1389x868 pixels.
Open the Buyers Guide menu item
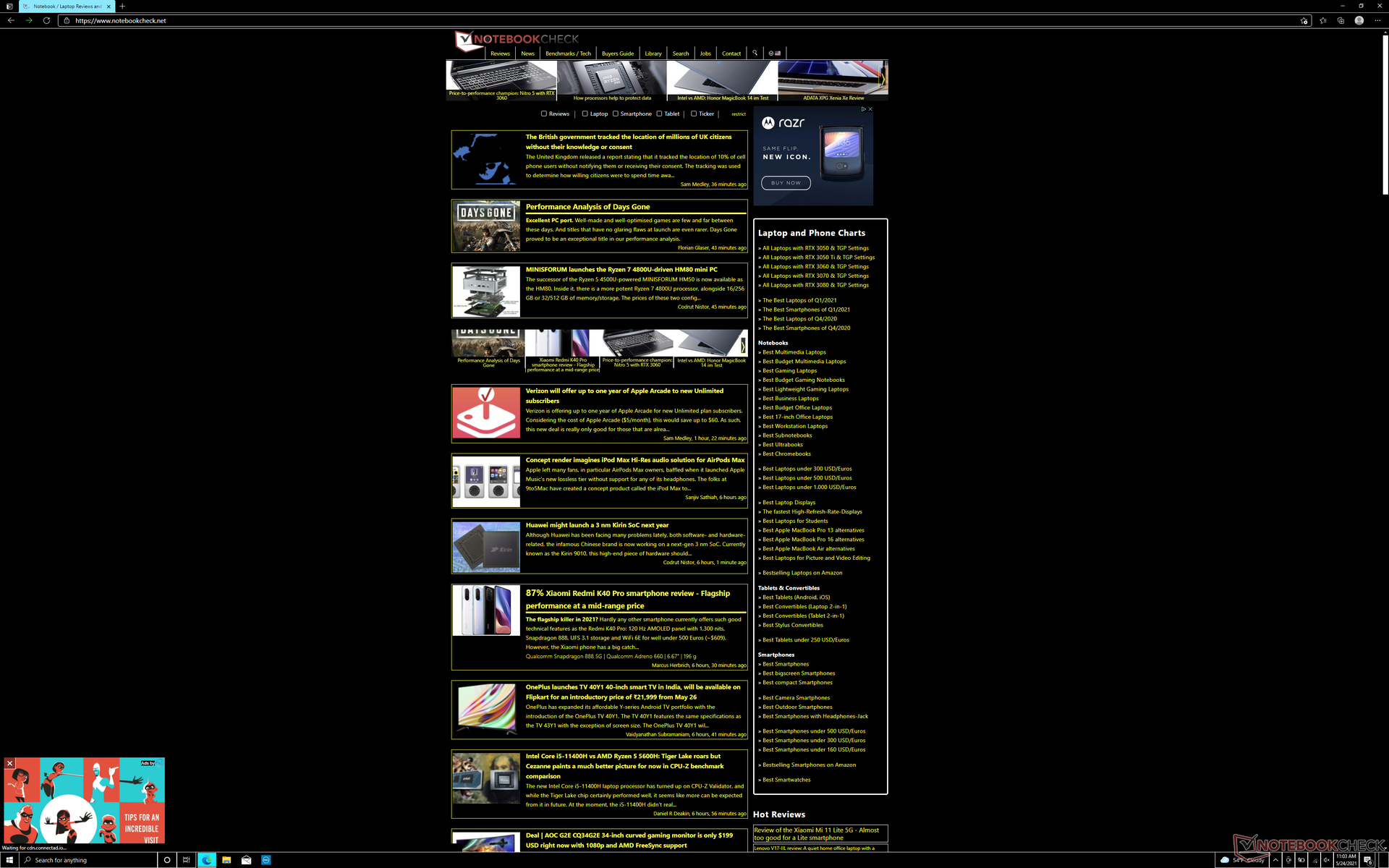tap(617, 54)
